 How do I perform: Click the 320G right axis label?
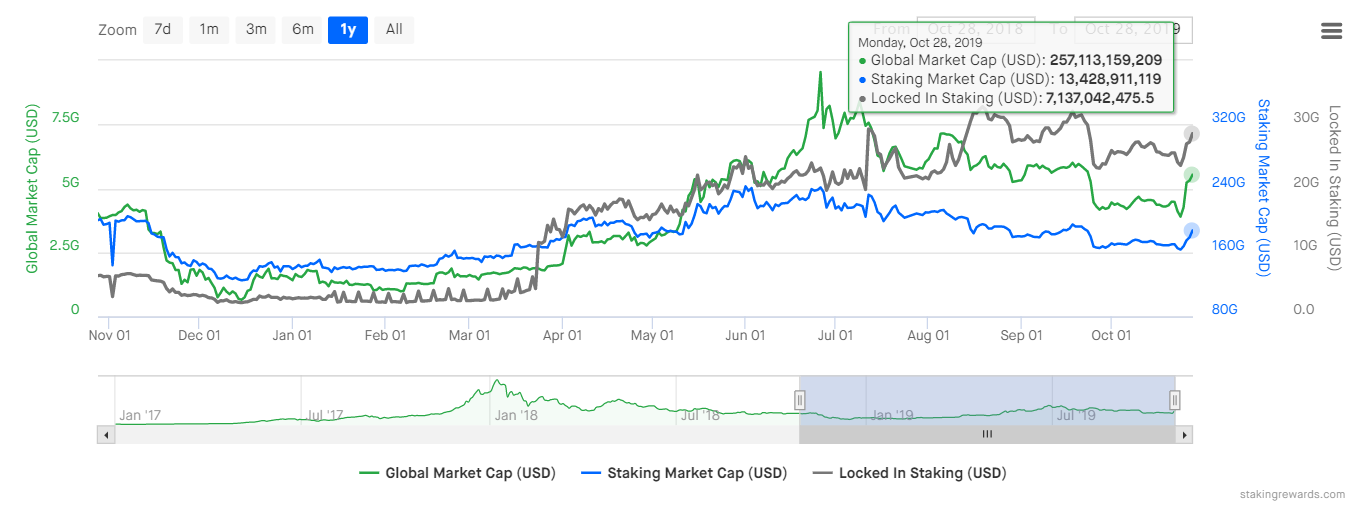[1228, 118]
